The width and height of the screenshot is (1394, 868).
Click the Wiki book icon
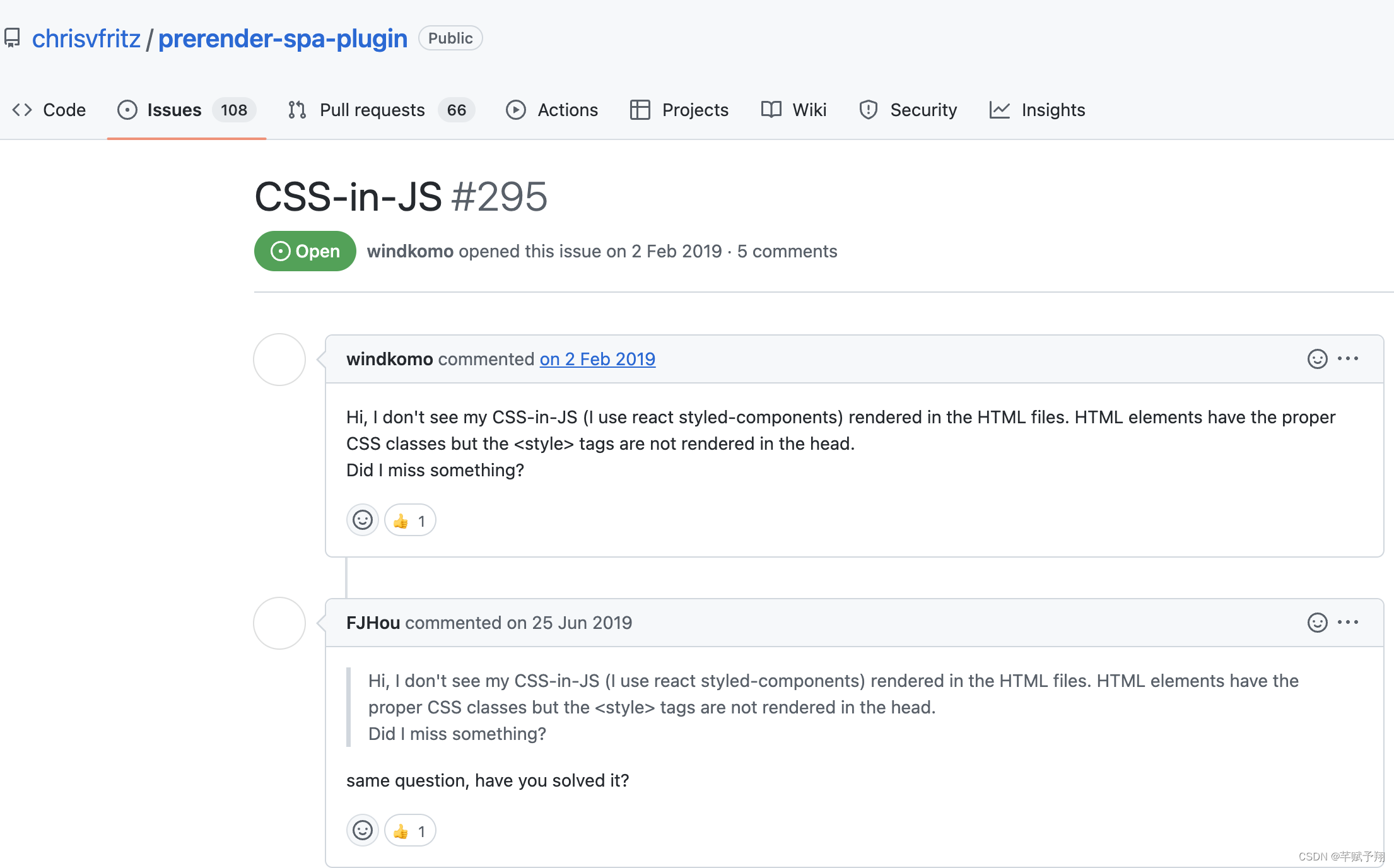tap(771, 110)
